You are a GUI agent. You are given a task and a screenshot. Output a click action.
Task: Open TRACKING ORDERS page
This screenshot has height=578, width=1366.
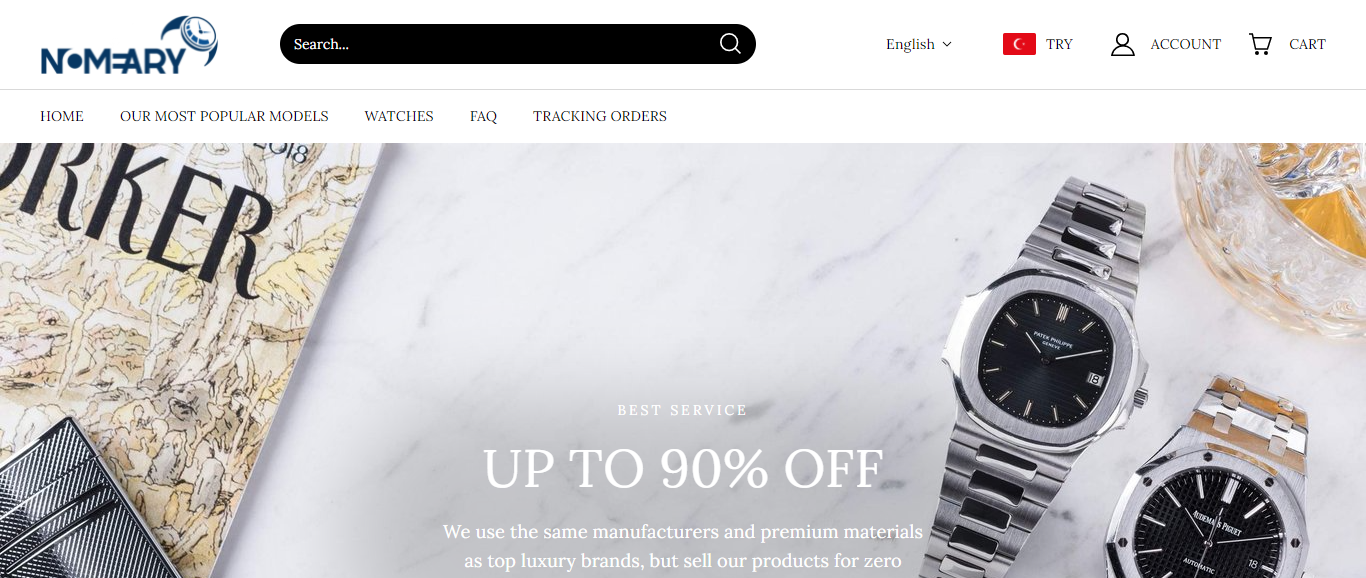(x=600, y=116)
